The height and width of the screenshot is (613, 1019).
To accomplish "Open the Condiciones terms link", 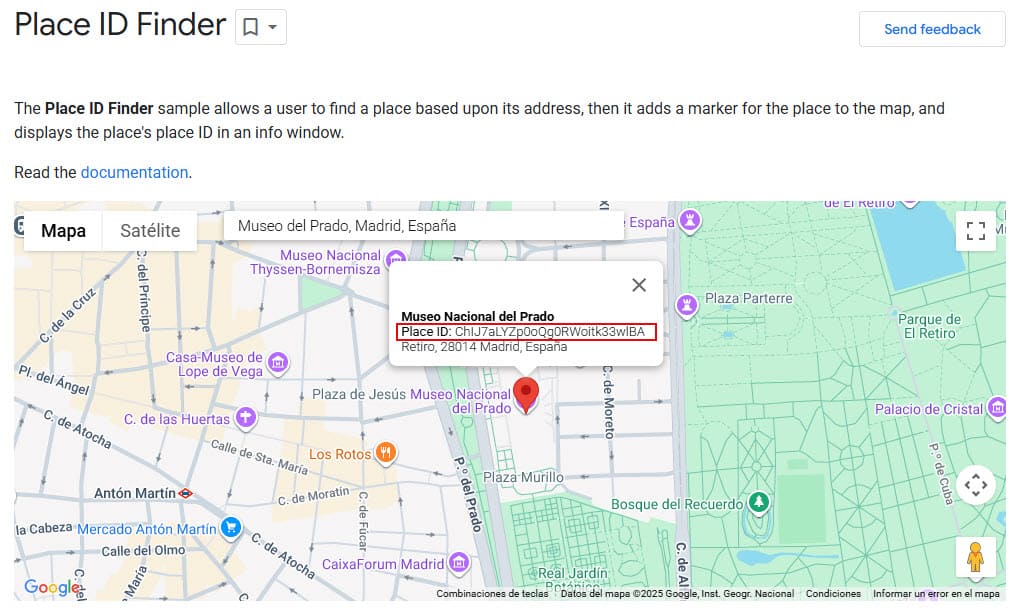I will (x=833, y=593).
